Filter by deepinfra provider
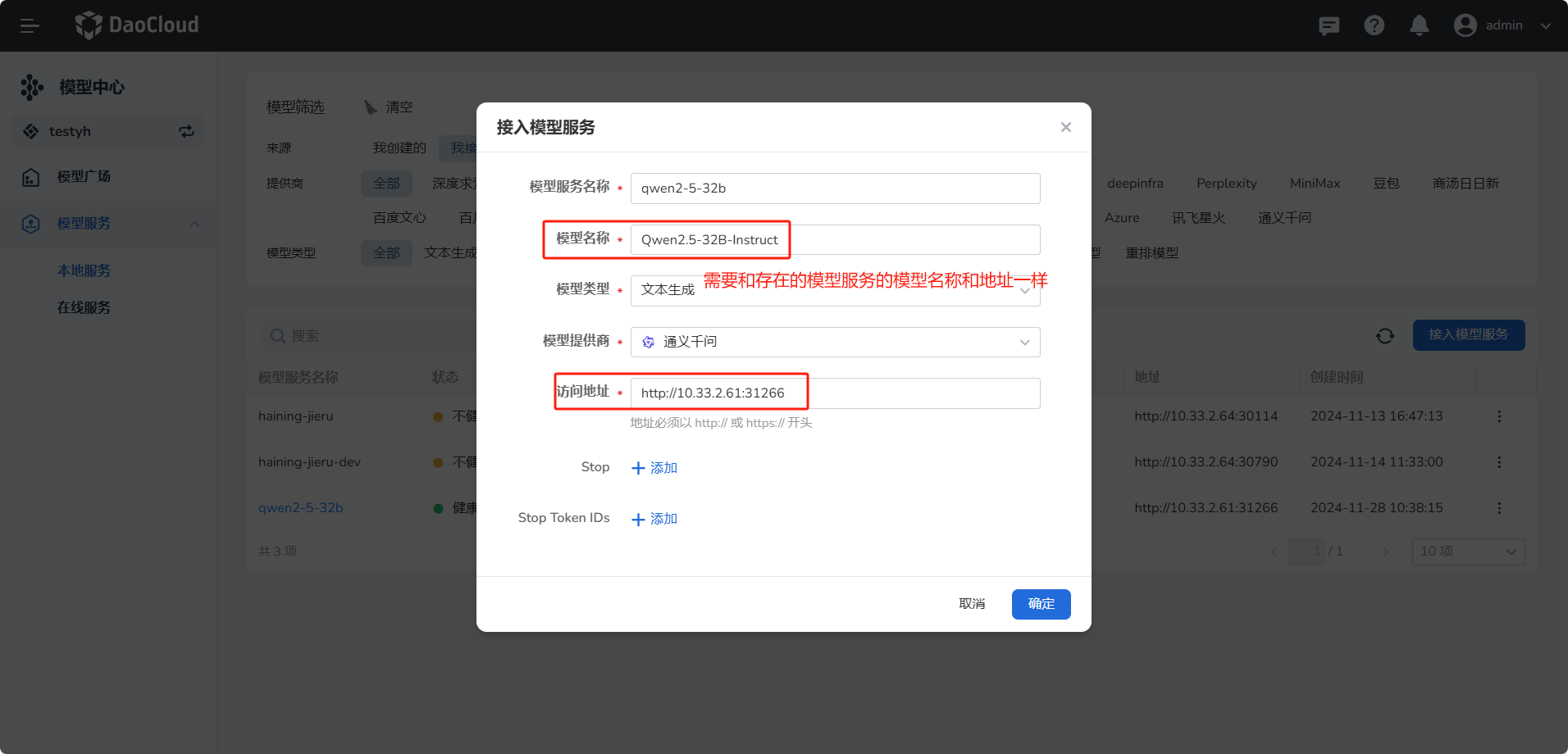The height and width of the screenshot is (754, 1568). (1135, 184)
